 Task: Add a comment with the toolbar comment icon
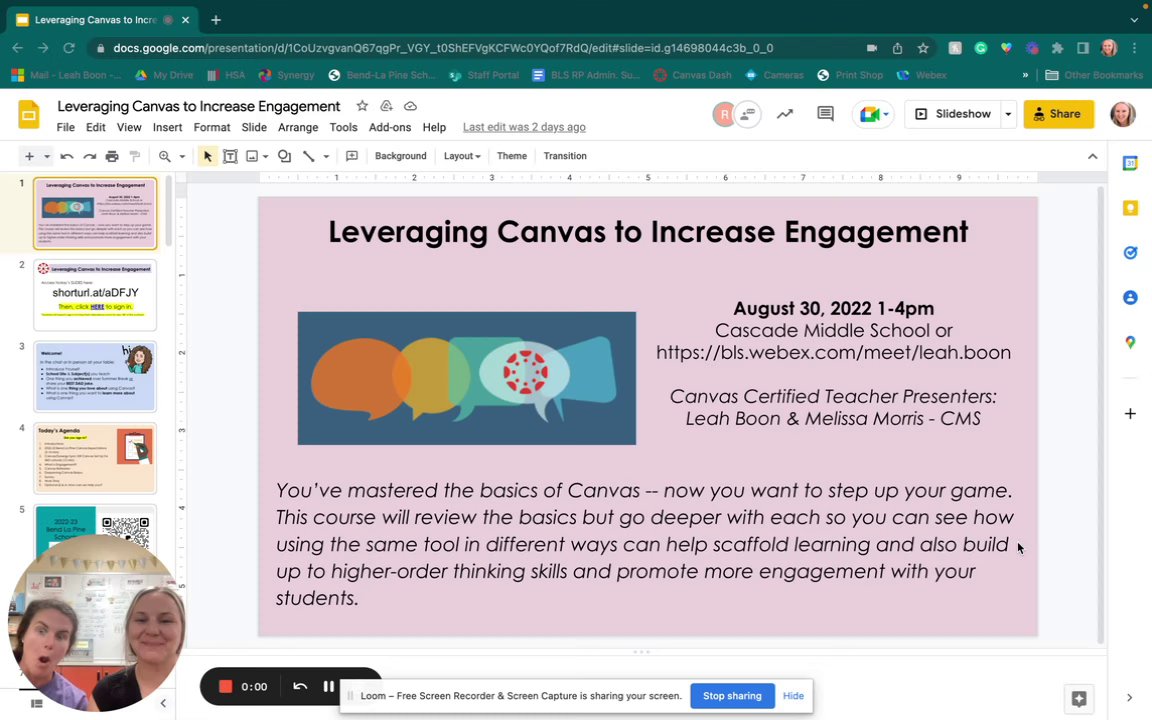click(352, 156)
